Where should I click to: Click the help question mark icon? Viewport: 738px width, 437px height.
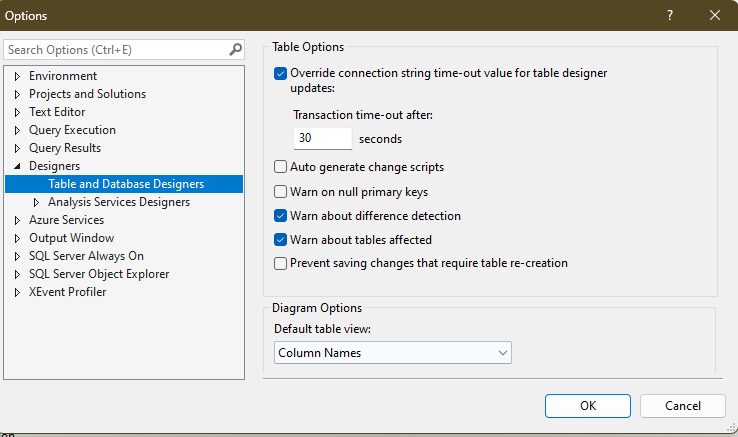[670, 15]
